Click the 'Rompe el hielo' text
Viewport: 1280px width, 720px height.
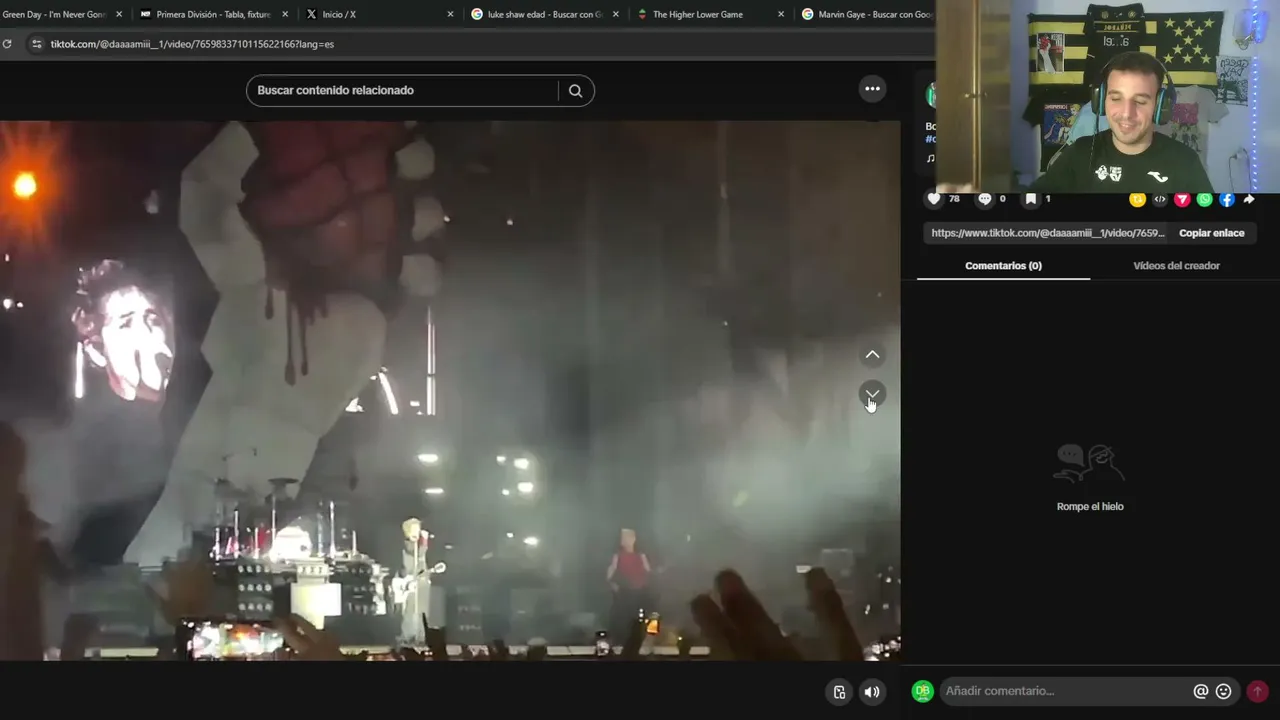coord(1090,507)
